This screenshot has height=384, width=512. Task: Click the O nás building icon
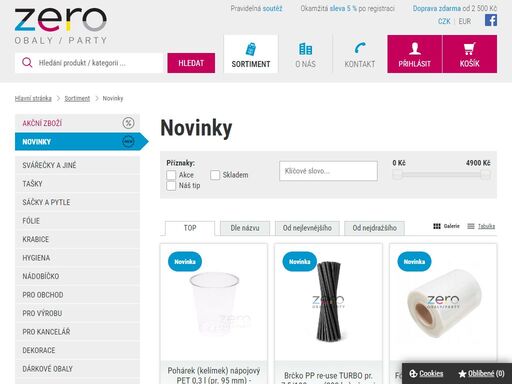[305, 49]
